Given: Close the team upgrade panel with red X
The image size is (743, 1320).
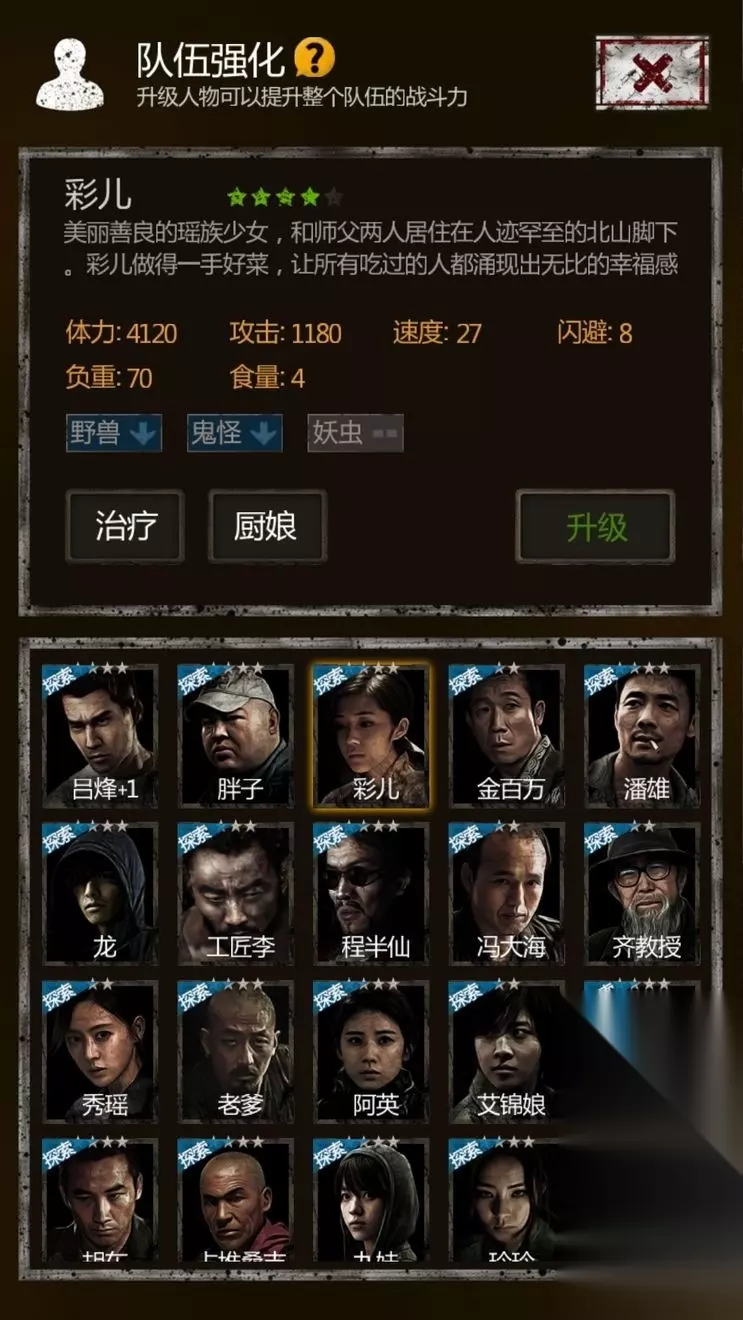Looking at the screenshot, I should pos(652,72).
